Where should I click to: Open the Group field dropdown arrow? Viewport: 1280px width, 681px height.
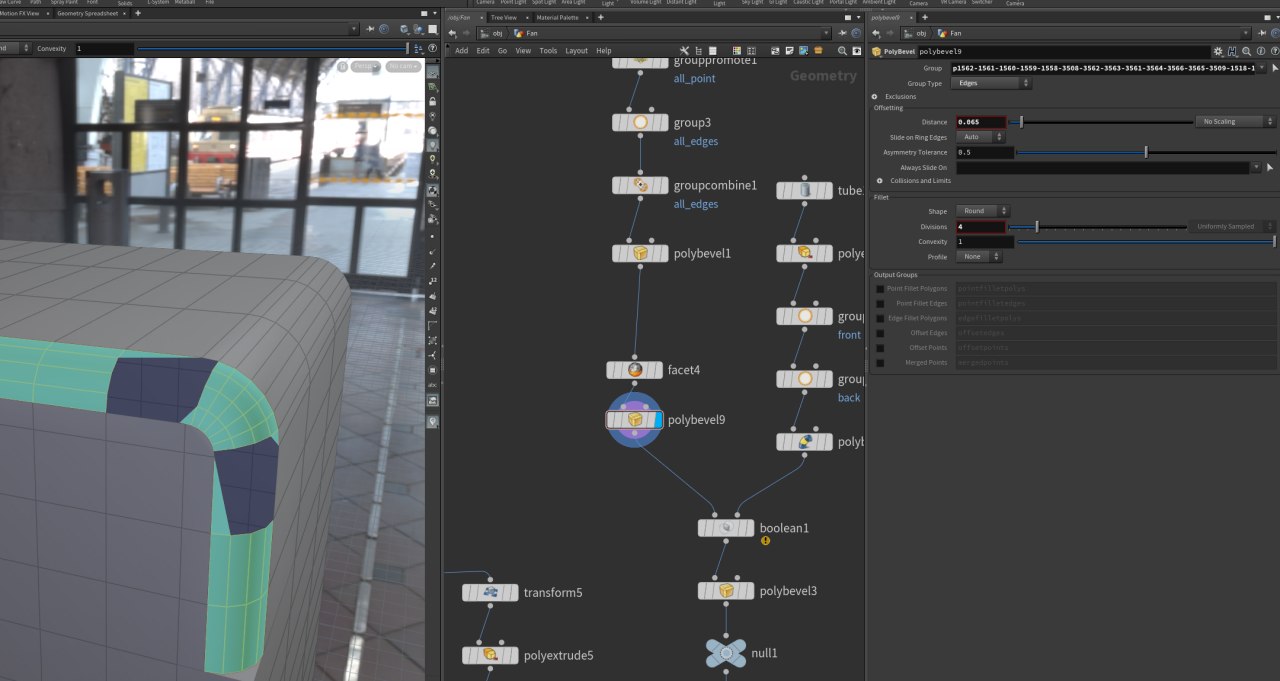point(1261,68)
